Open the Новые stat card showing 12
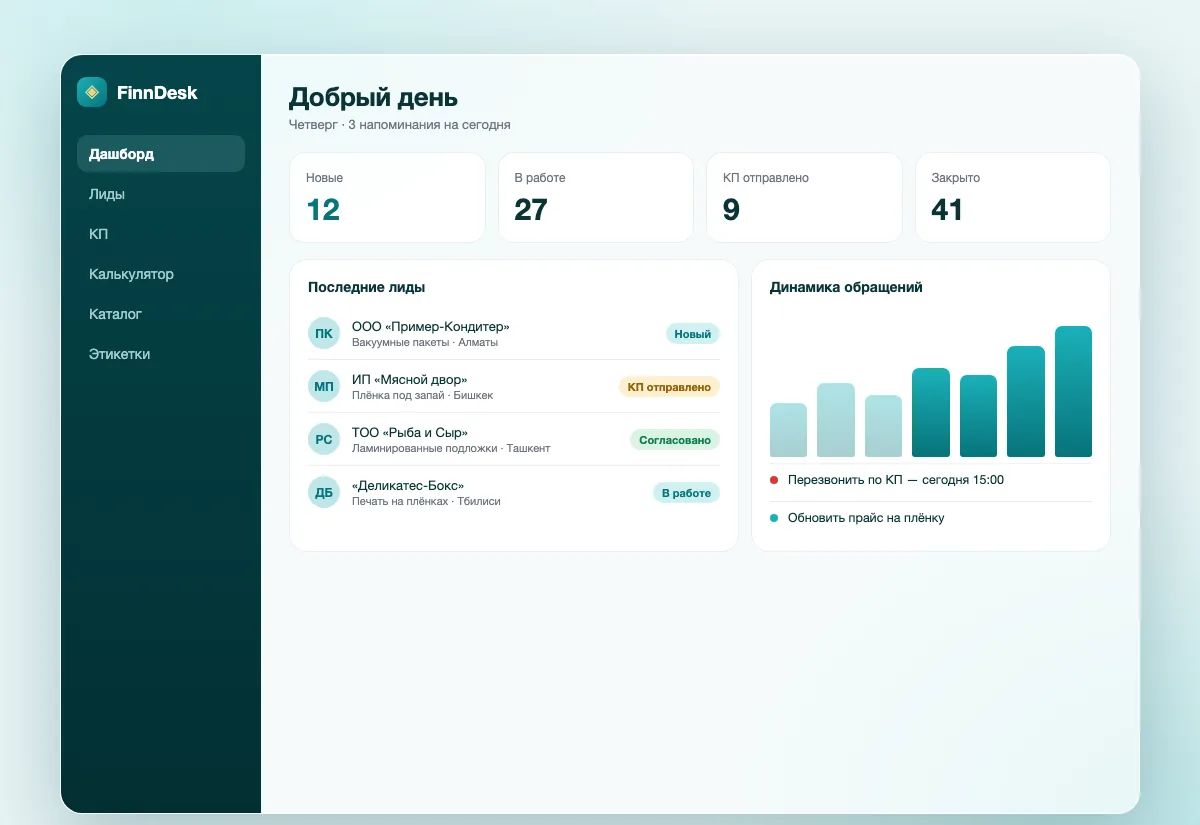Screen dimensions: 1200x825 [x=387, y=197]
